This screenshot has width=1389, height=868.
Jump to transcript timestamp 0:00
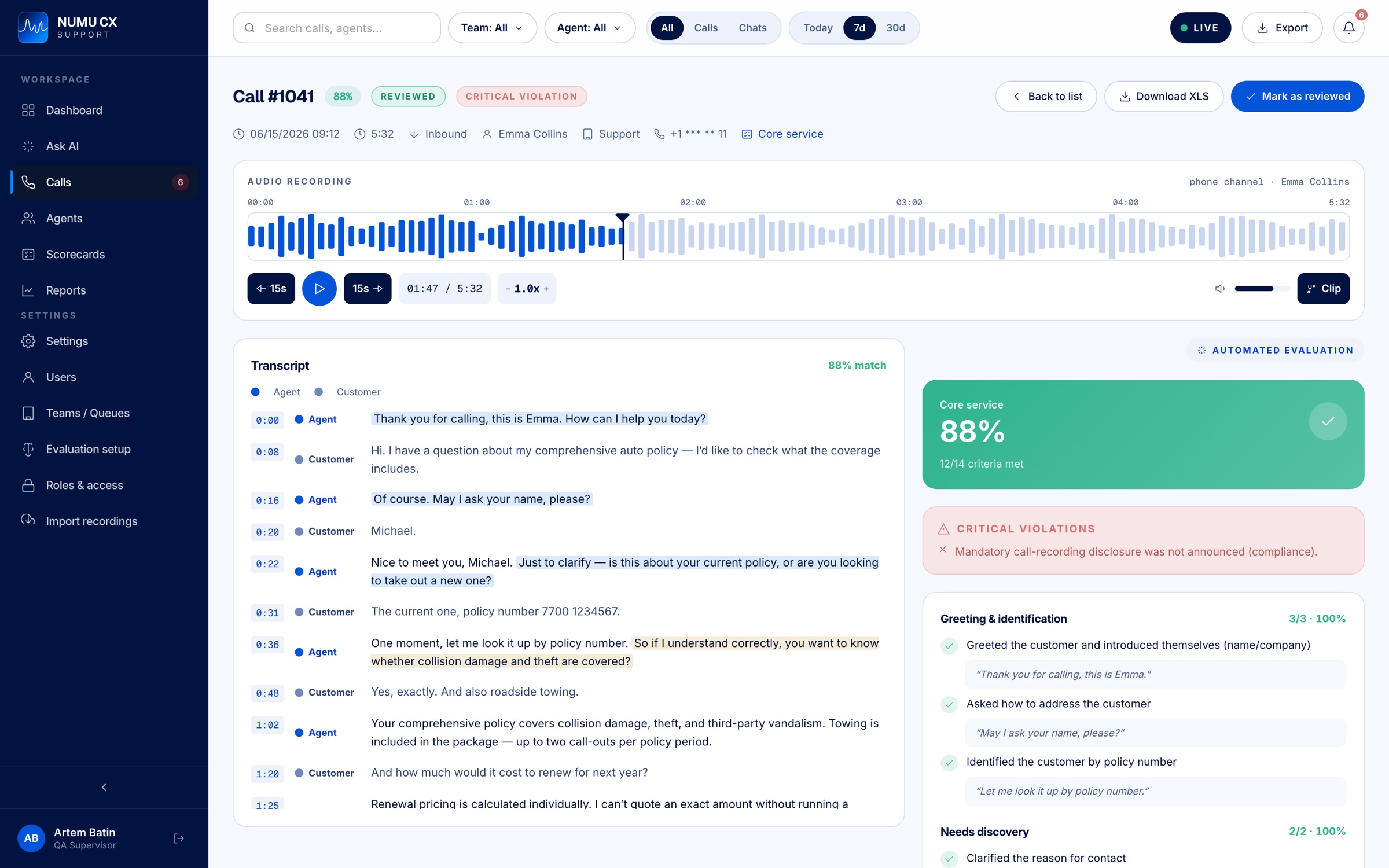click(267, 420)
